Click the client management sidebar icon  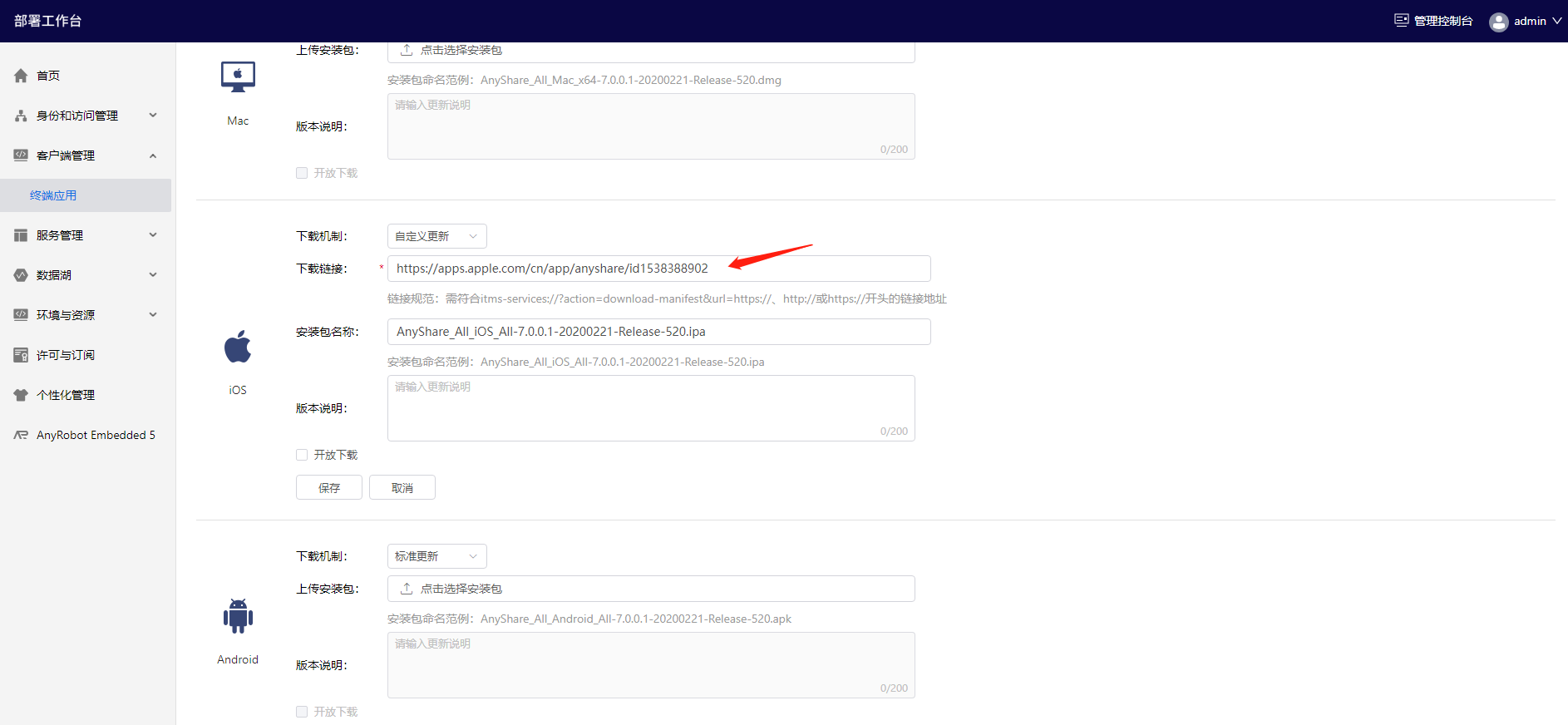21,155
